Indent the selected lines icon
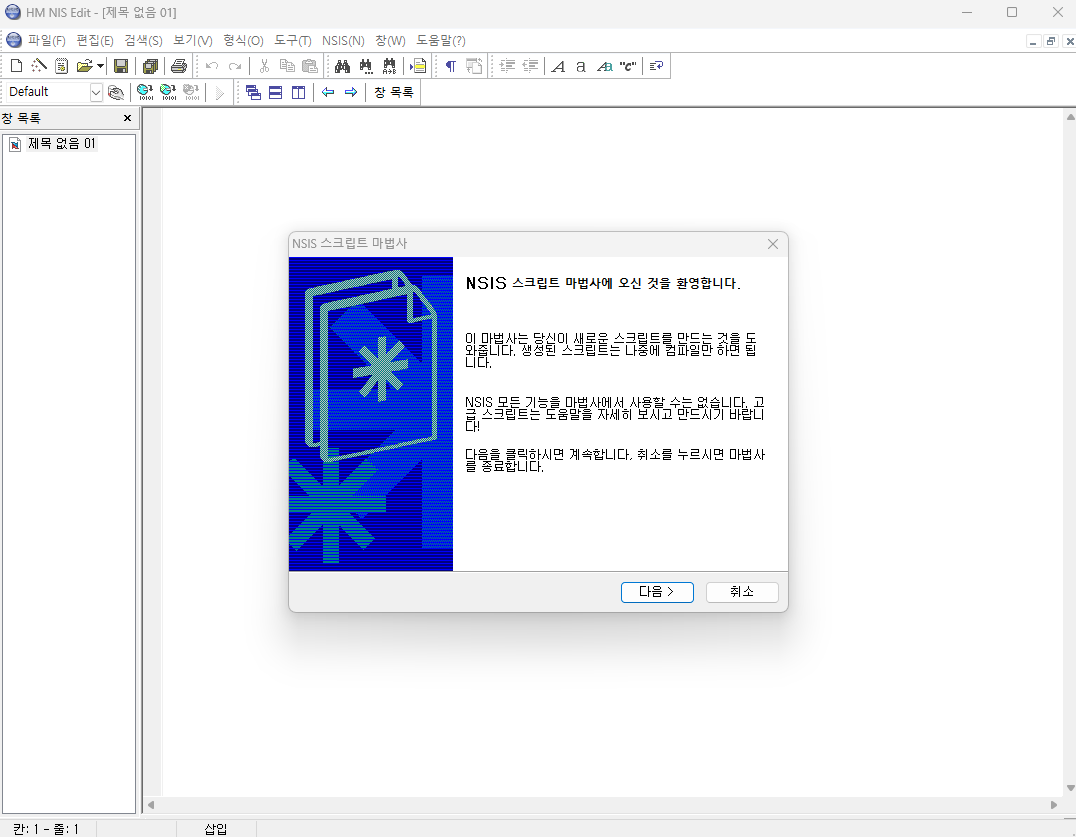 coord(508,66)
